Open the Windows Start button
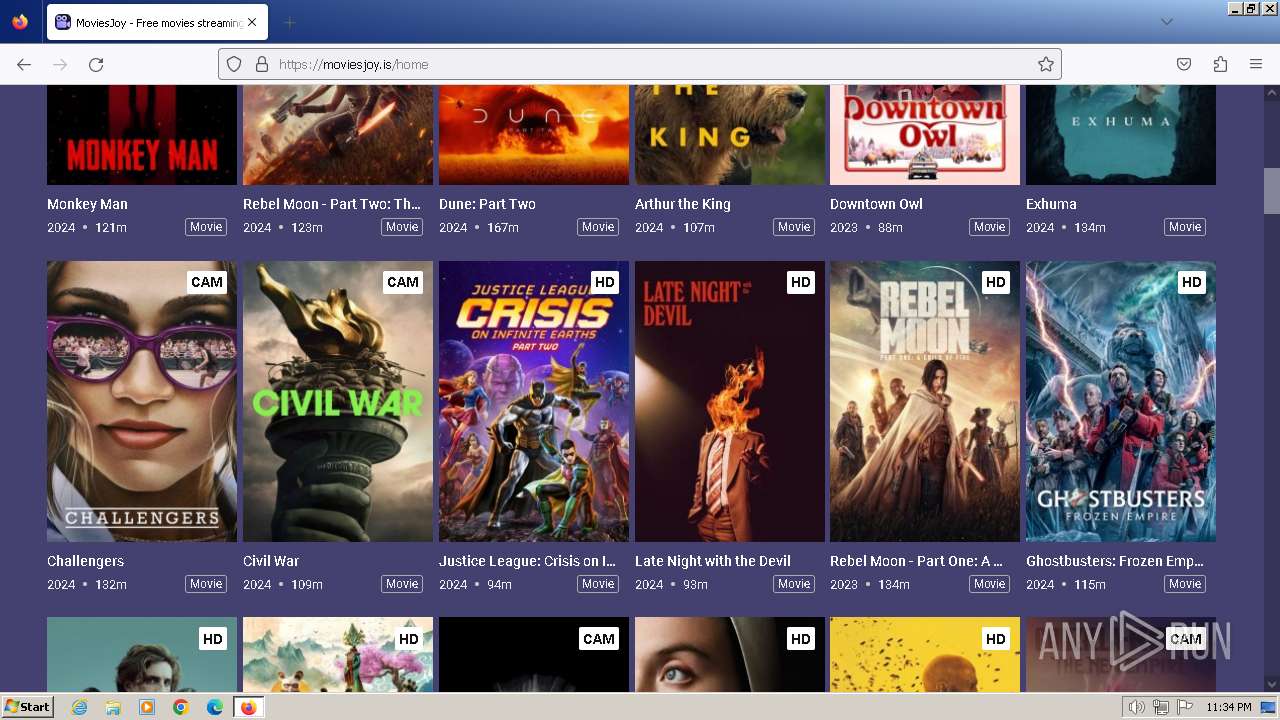Image resolution: width=1280 pixels, height=720 pixels. pyautogui.click(x=28, y=707)
